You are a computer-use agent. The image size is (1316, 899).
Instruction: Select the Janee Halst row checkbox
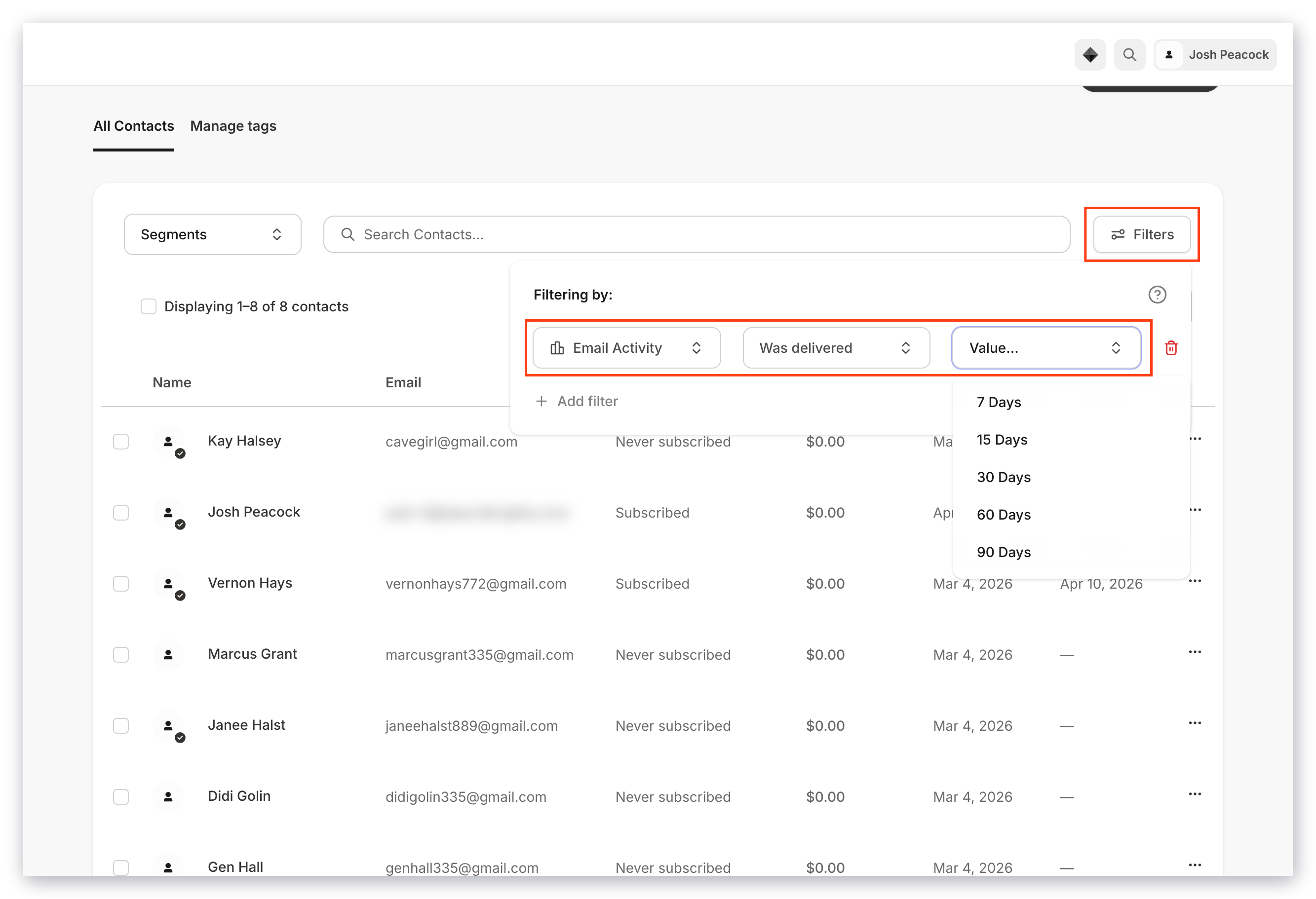click(120, 725)
